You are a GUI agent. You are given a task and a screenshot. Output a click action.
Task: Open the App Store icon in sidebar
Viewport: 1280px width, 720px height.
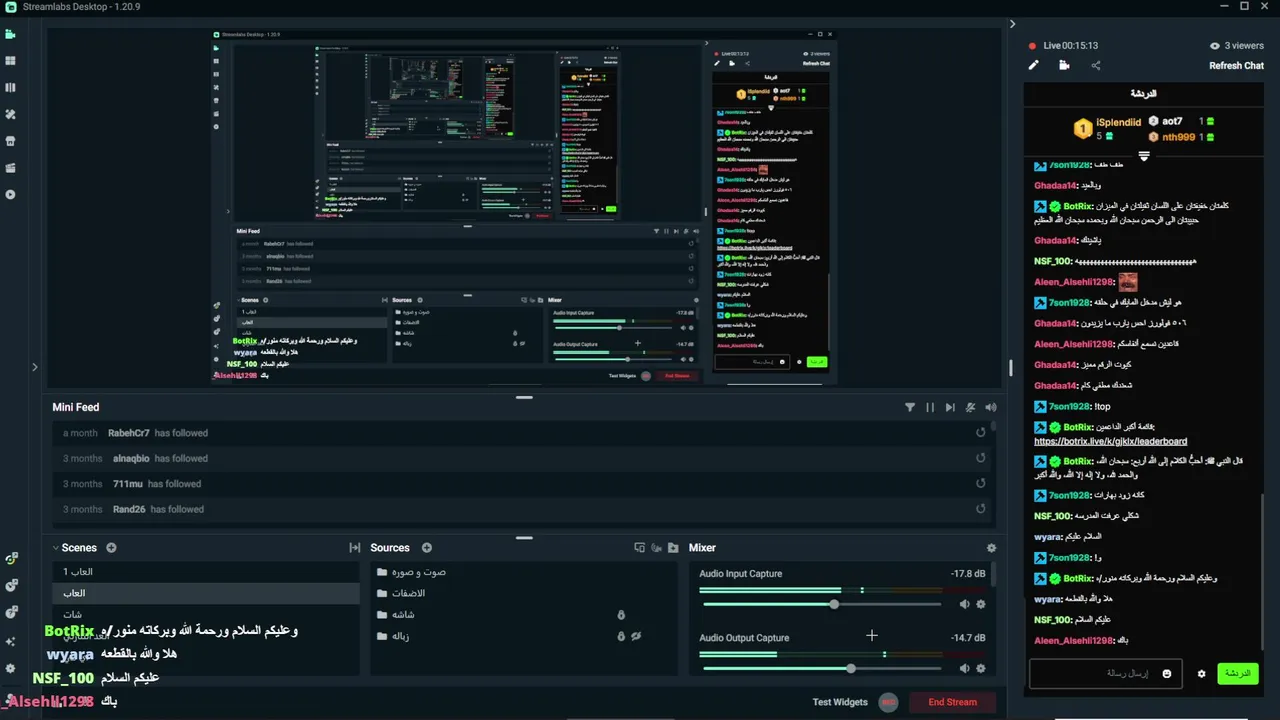(x=11, y=141)
